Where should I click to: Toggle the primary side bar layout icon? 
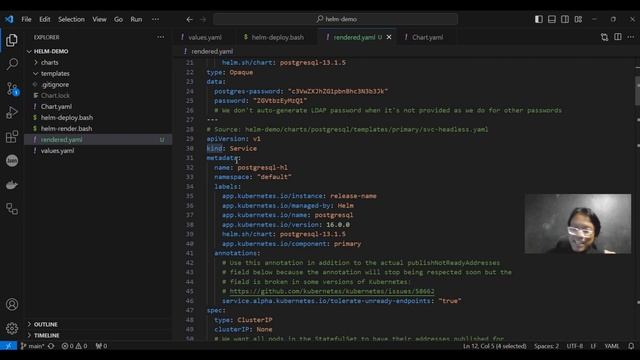point(539,19)
